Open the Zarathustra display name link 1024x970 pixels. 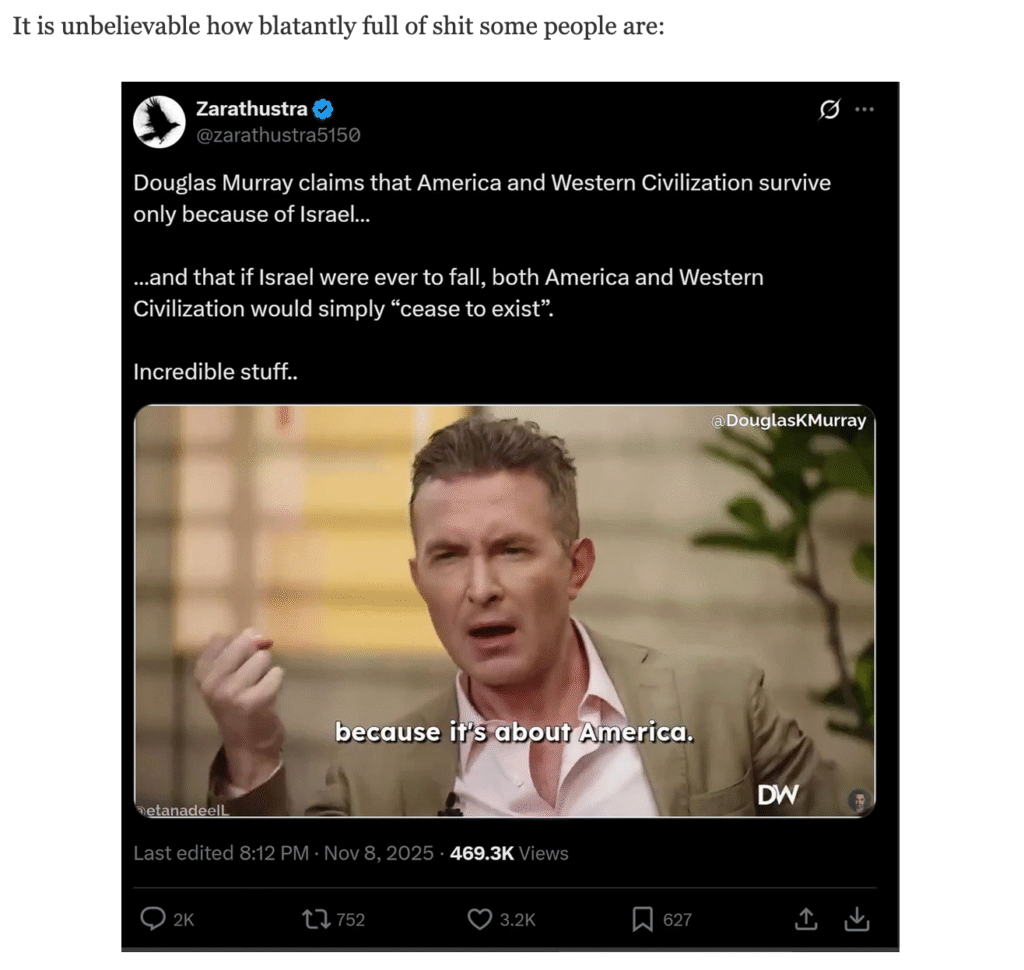pyautogui.click(x=252, y=108)
